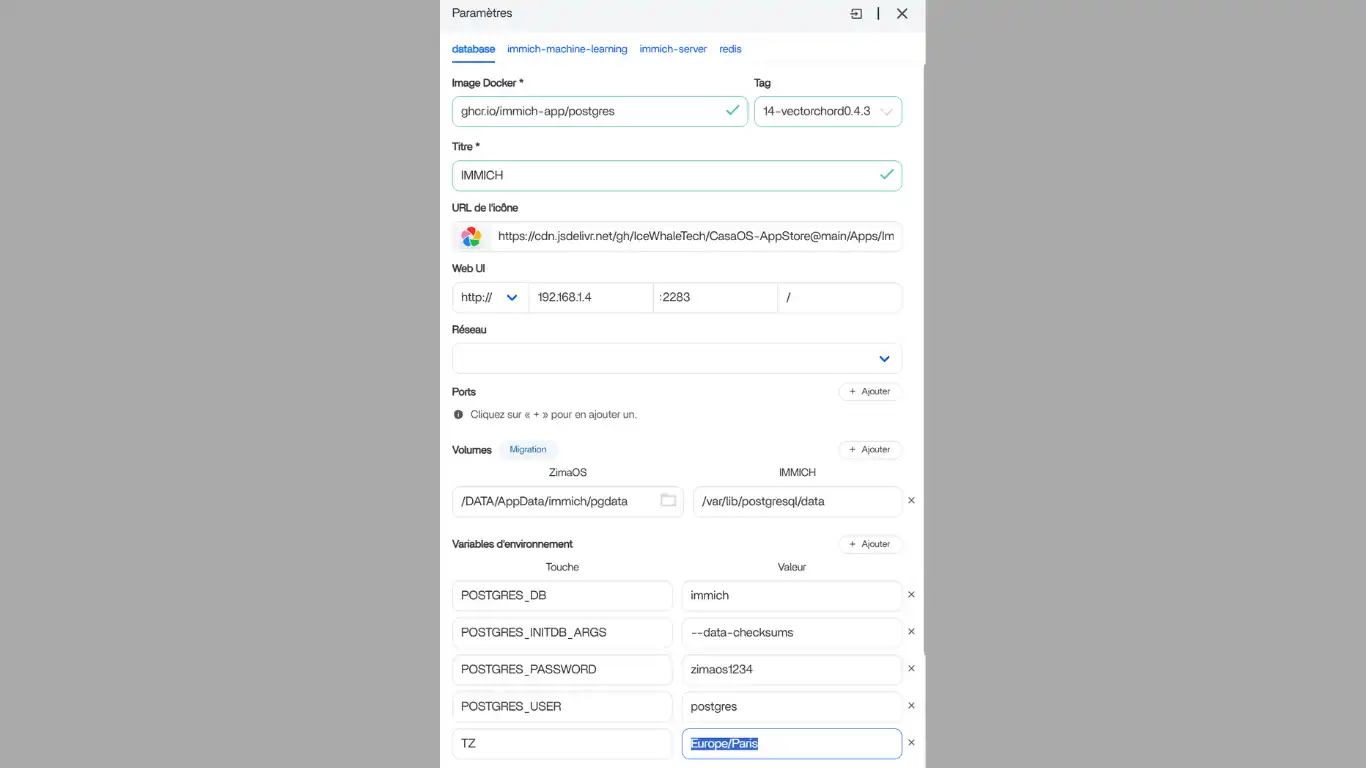The image size is (1366, 768).
Task: Click Ajouter button next to Ports
Action: coord(870,392)
